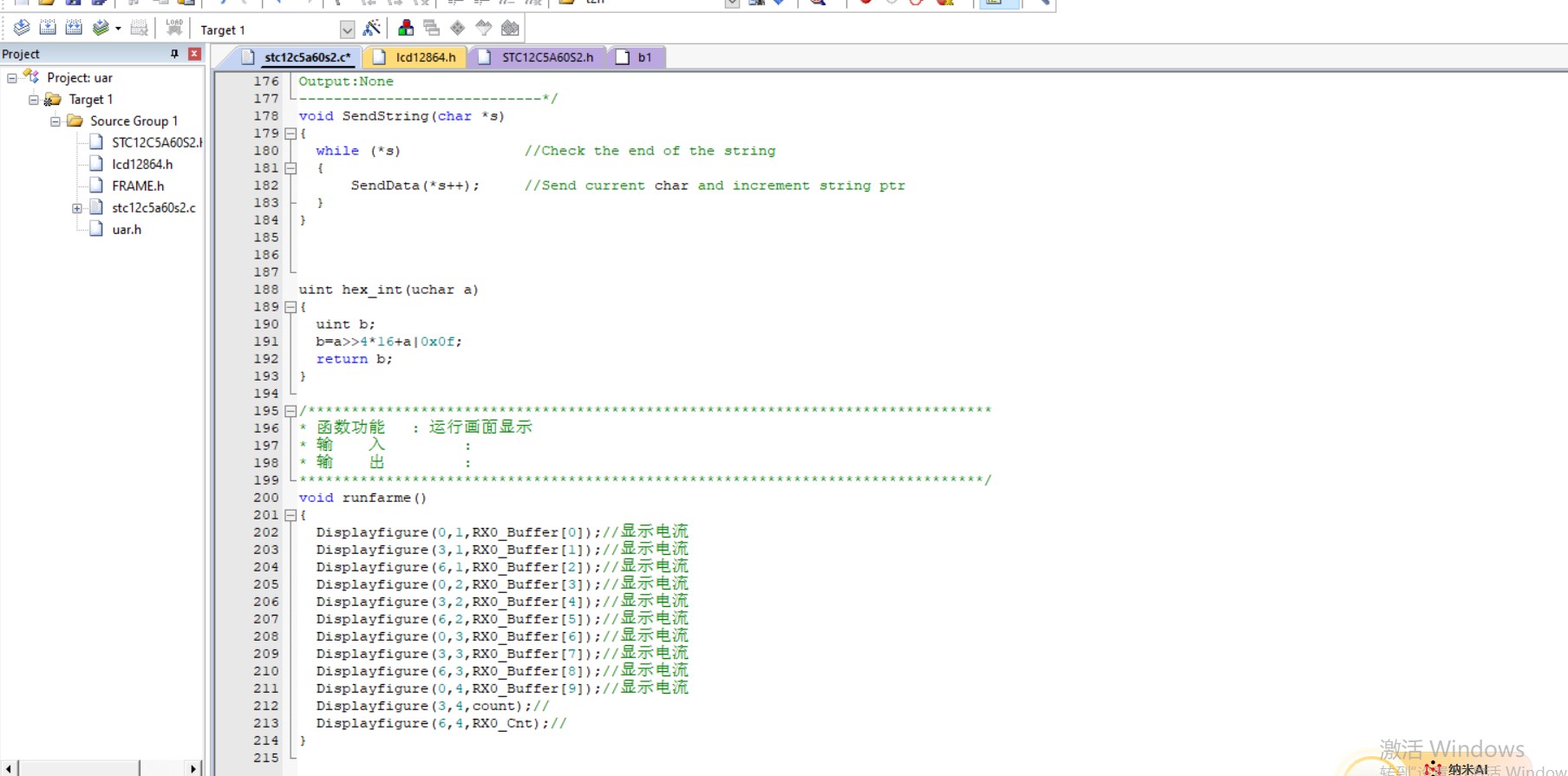Open Options for Target magic wand

coord(372,29)
